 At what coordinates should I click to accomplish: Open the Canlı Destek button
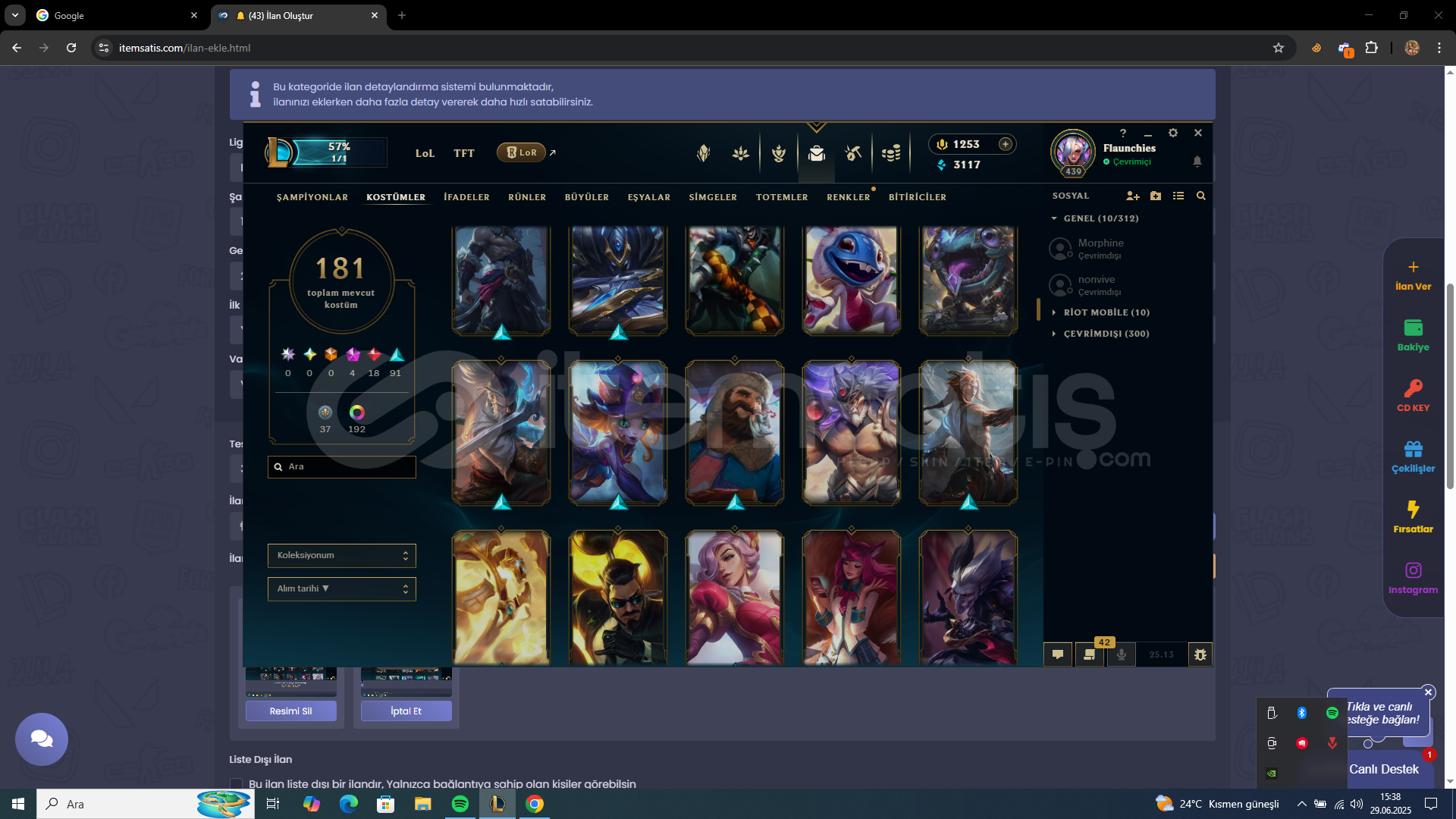(x=1384, y=769)
